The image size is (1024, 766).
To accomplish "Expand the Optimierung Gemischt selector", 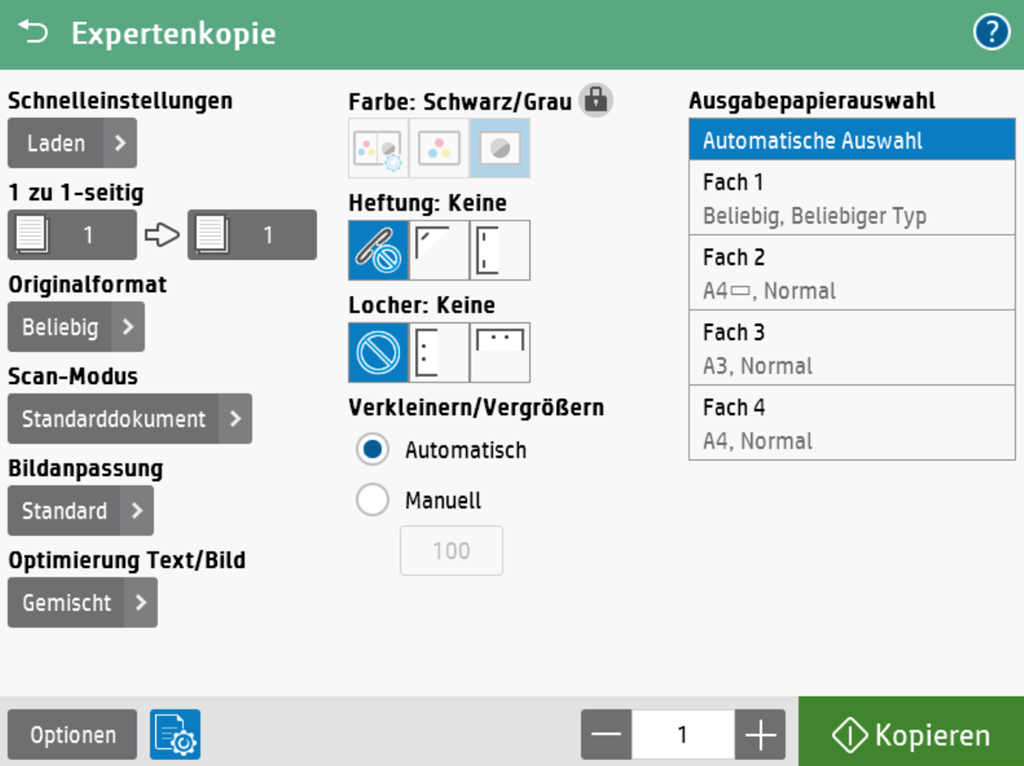I will 82,603.
